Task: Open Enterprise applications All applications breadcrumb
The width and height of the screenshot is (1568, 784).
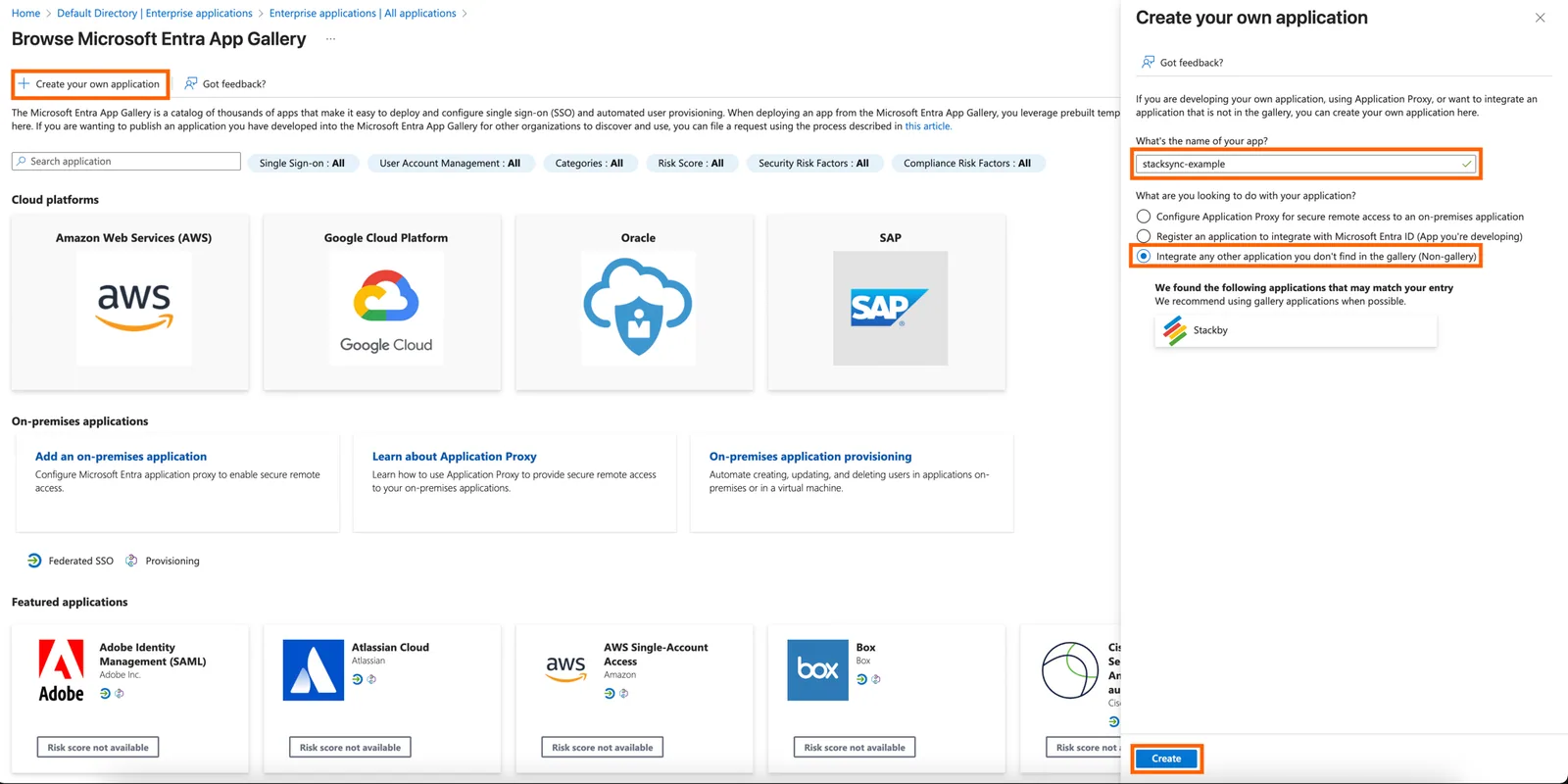Action: (363, 13)
